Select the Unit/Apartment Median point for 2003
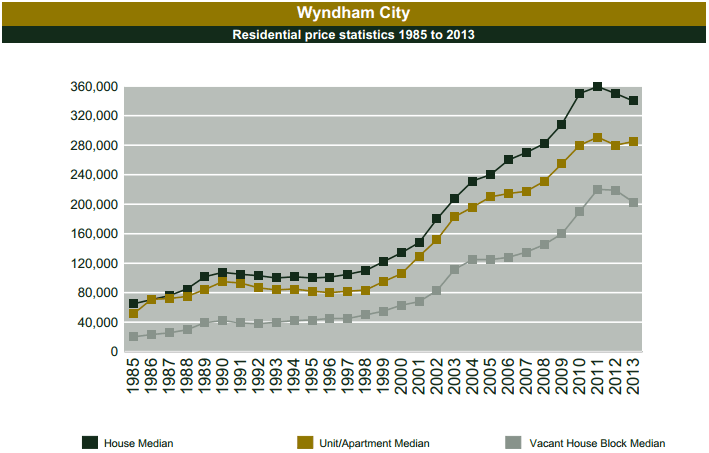The width and height of the screenshot is (709, 453). pyautogui.click(x=454, y=217)
